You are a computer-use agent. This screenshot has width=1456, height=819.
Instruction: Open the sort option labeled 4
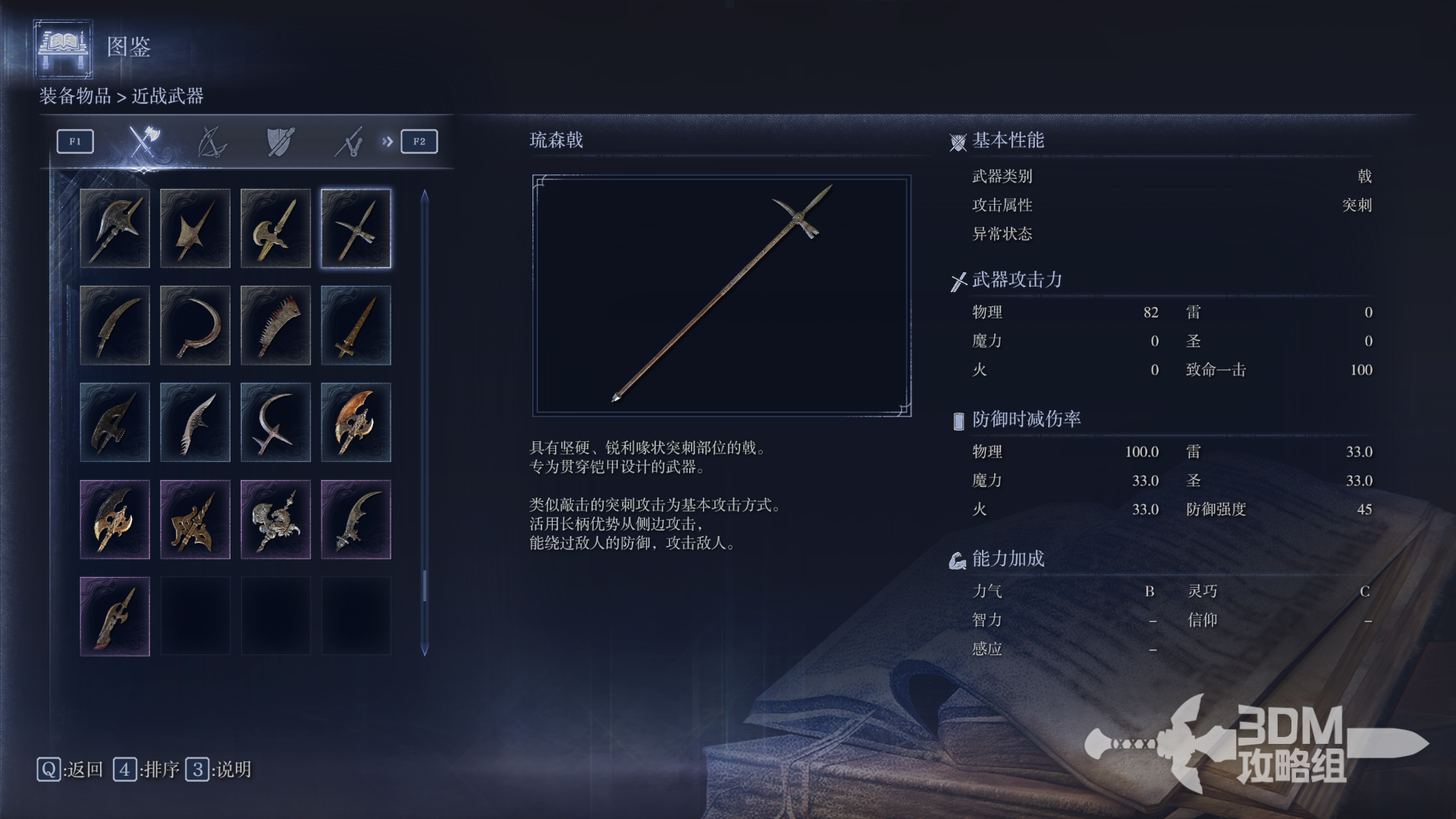[146, 770]
